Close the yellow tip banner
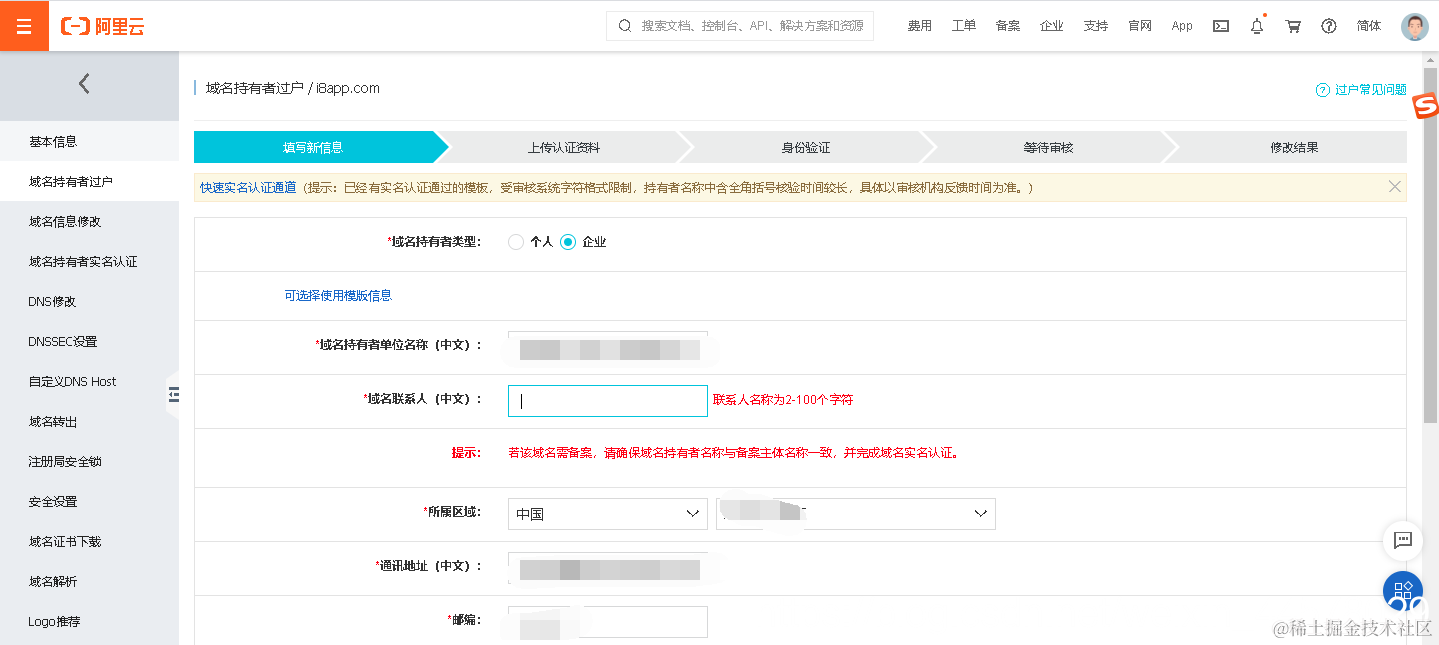Viewport: 1439px width, 645px height. (x=1395, y=186)
